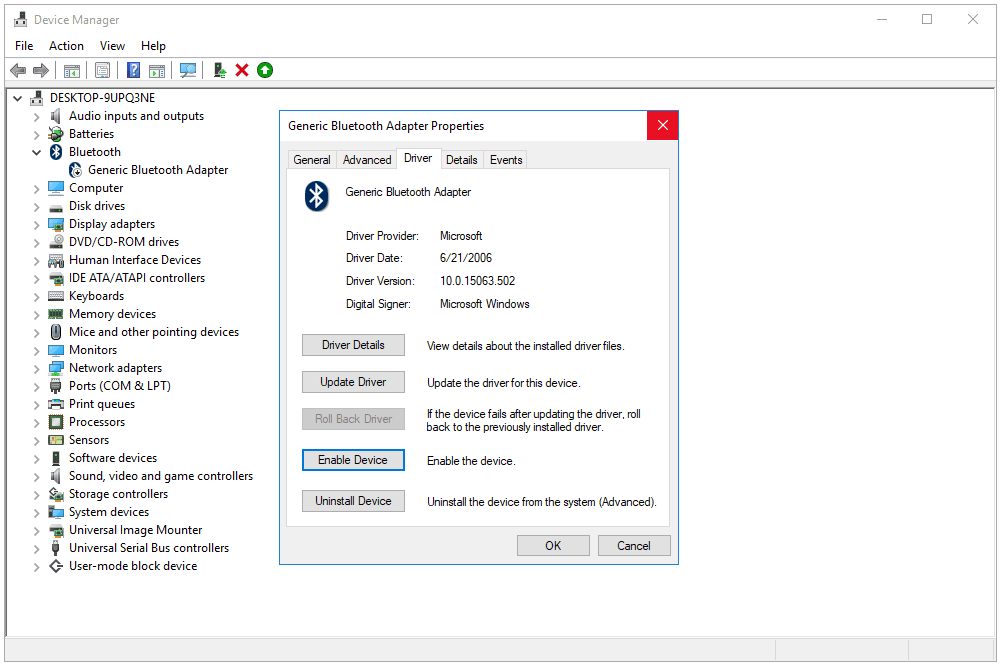Select the Human Interface Devices icon
The image size is (1002, 668).
tap(56, 260)
